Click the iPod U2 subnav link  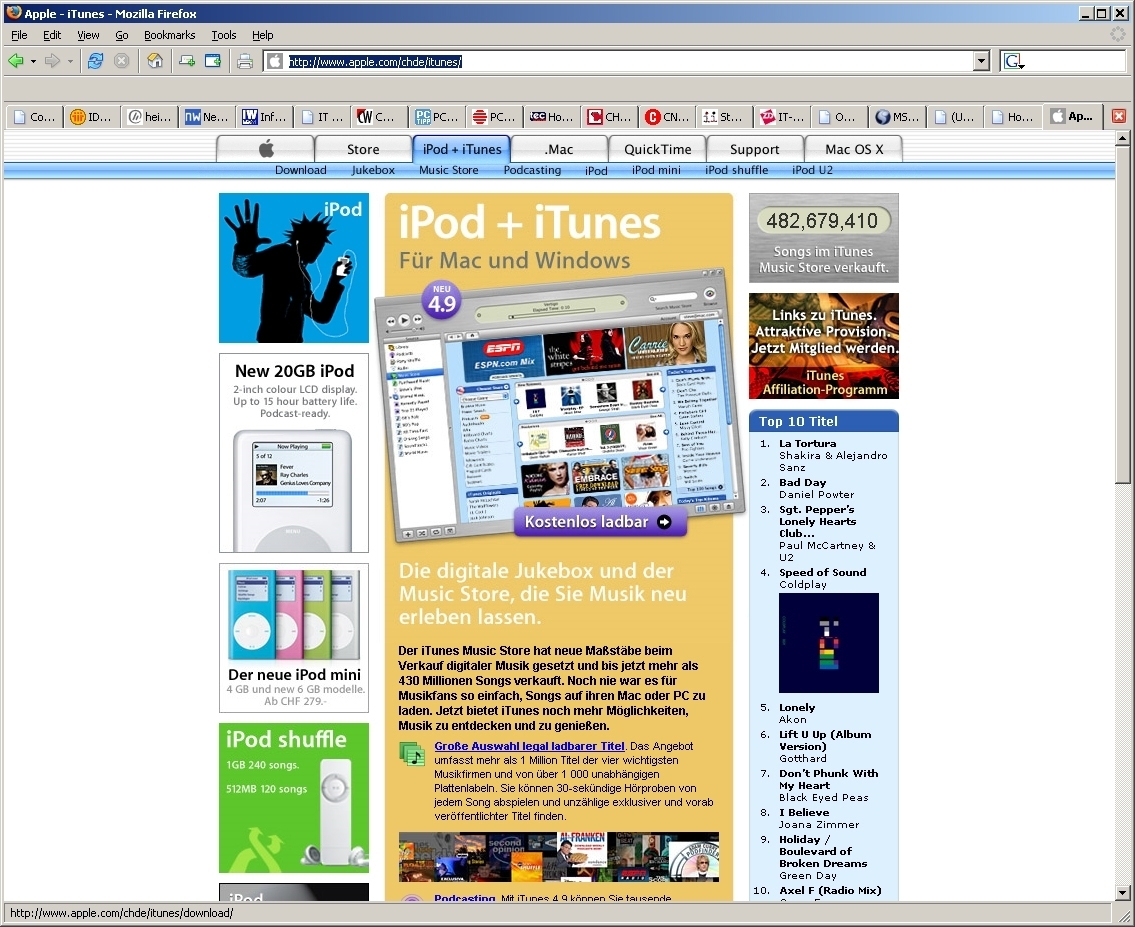(812, 170)
